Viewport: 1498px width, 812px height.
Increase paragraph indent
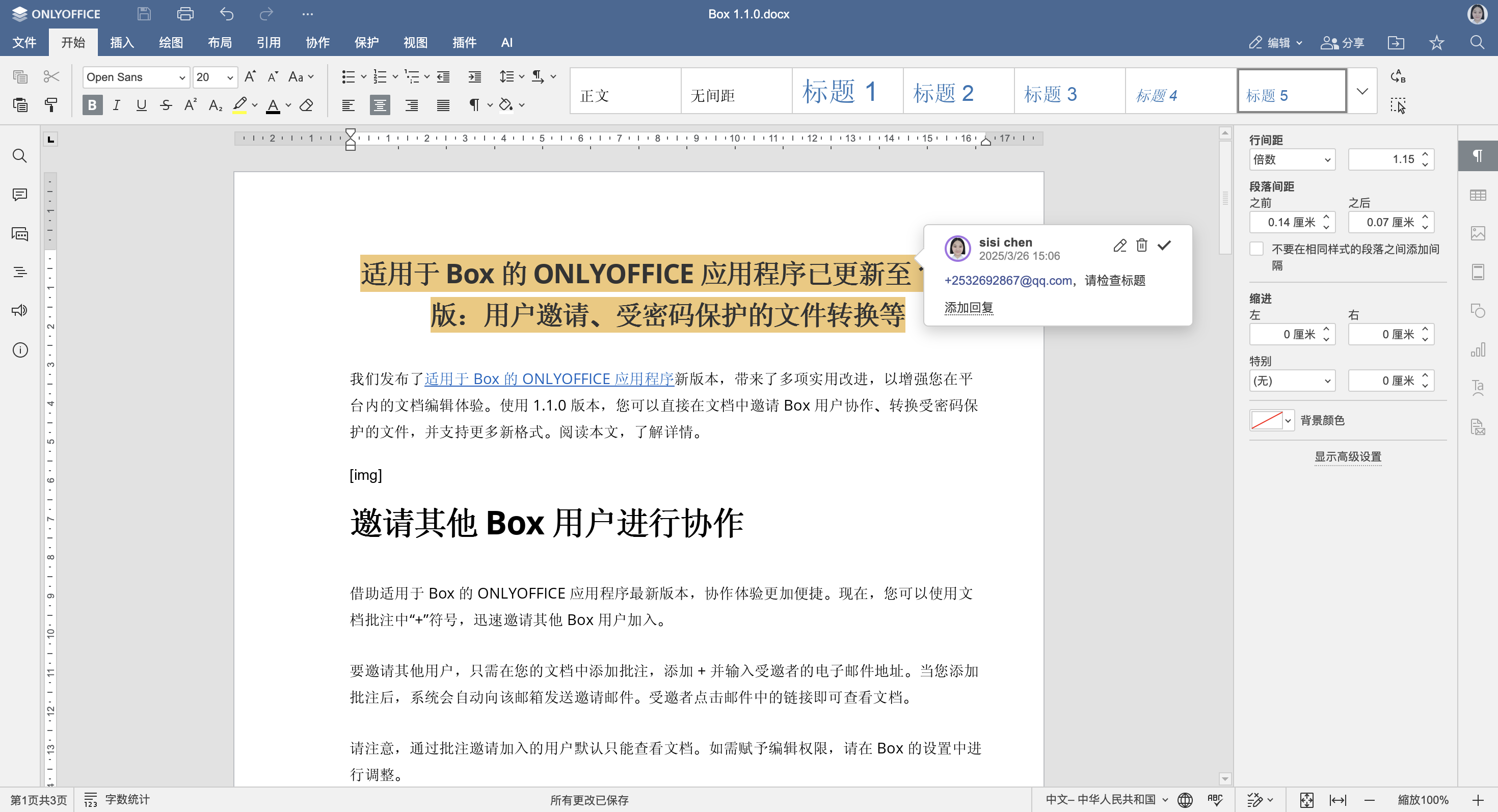click(474, 77)
